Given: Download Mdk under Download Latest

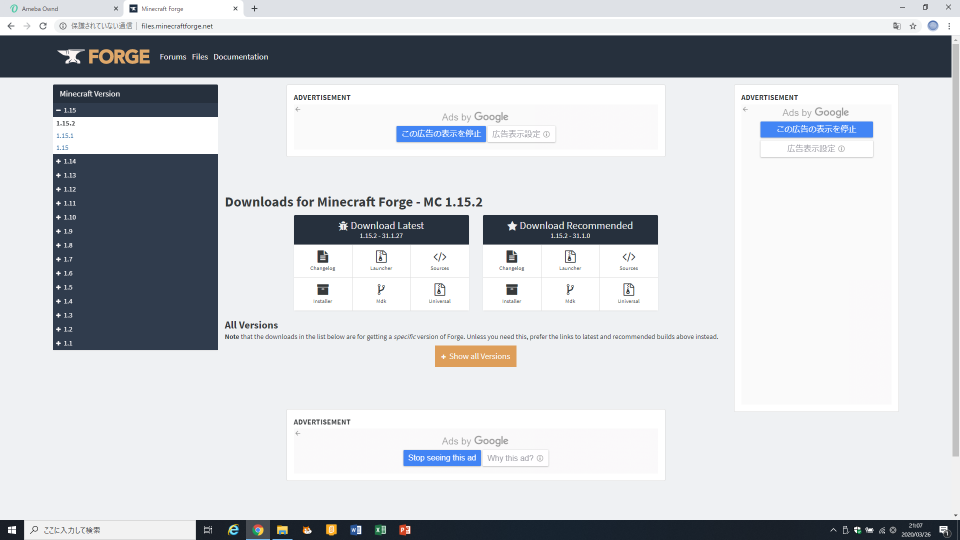Looking at the screenshot, I should pyautogui.click(x=381, y=293).
